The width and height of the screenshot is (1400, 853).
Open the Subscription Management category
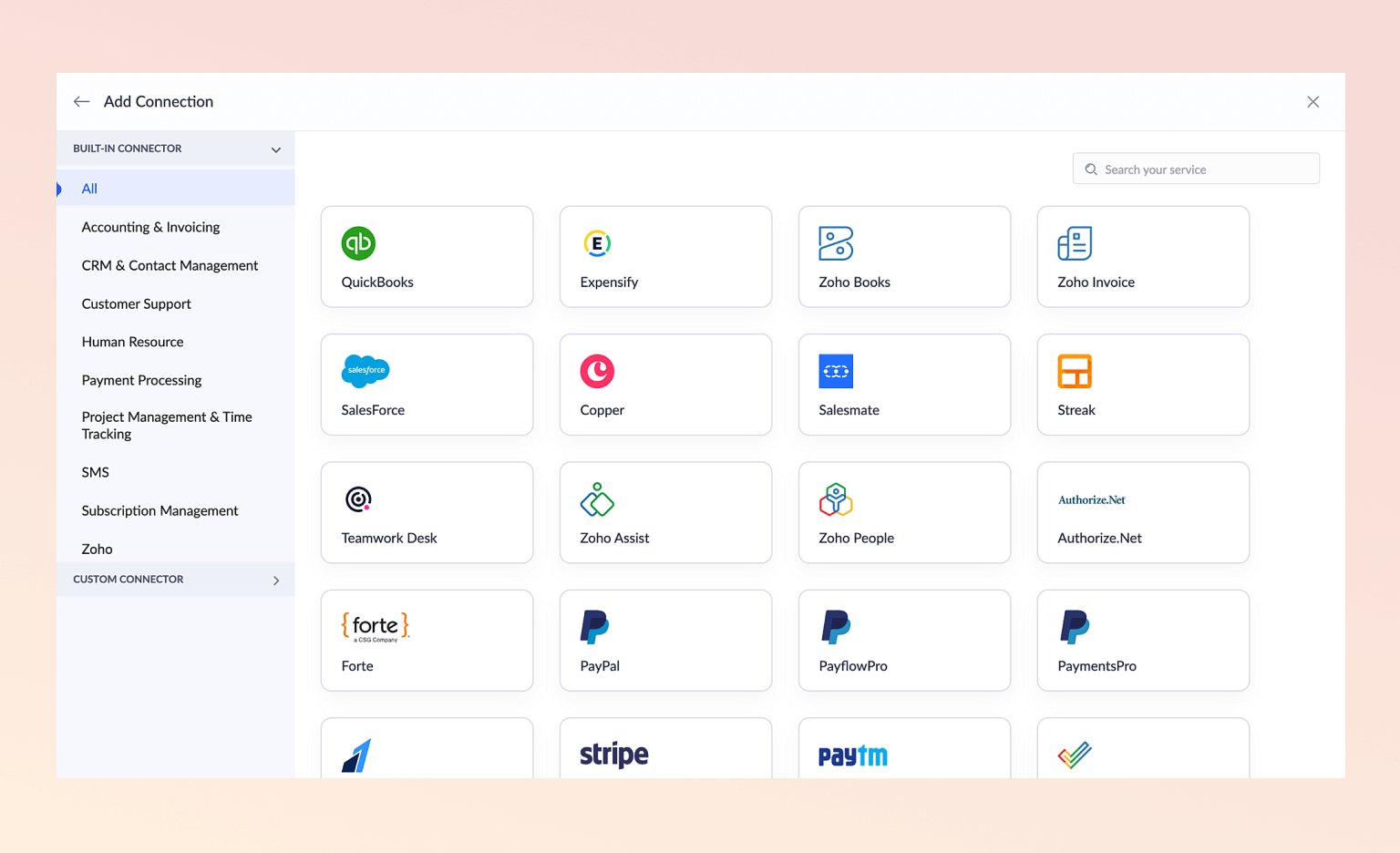click(160, 510)
